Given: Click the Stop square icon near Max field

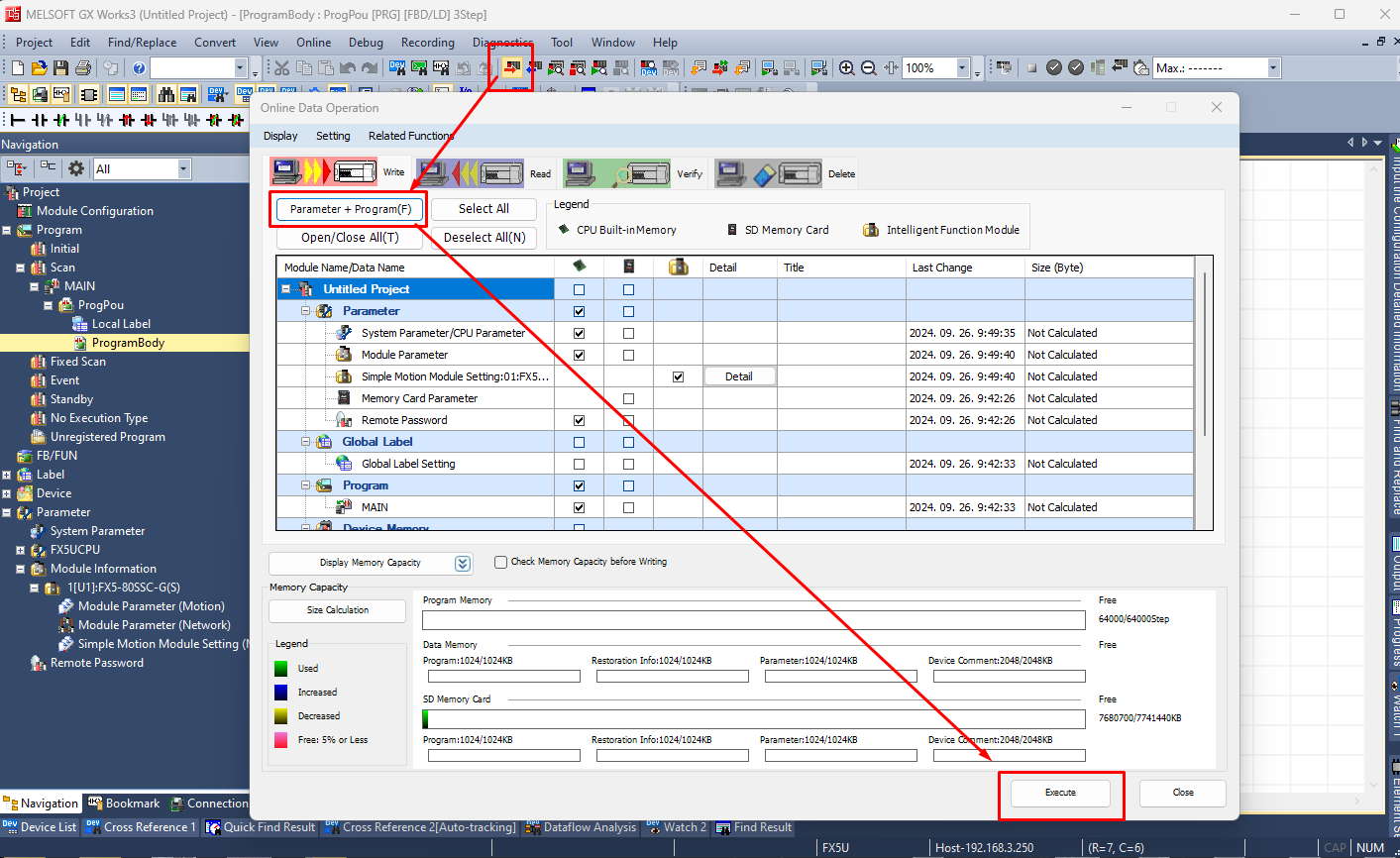Looking at the screenshot, I should pos(1031,67).
